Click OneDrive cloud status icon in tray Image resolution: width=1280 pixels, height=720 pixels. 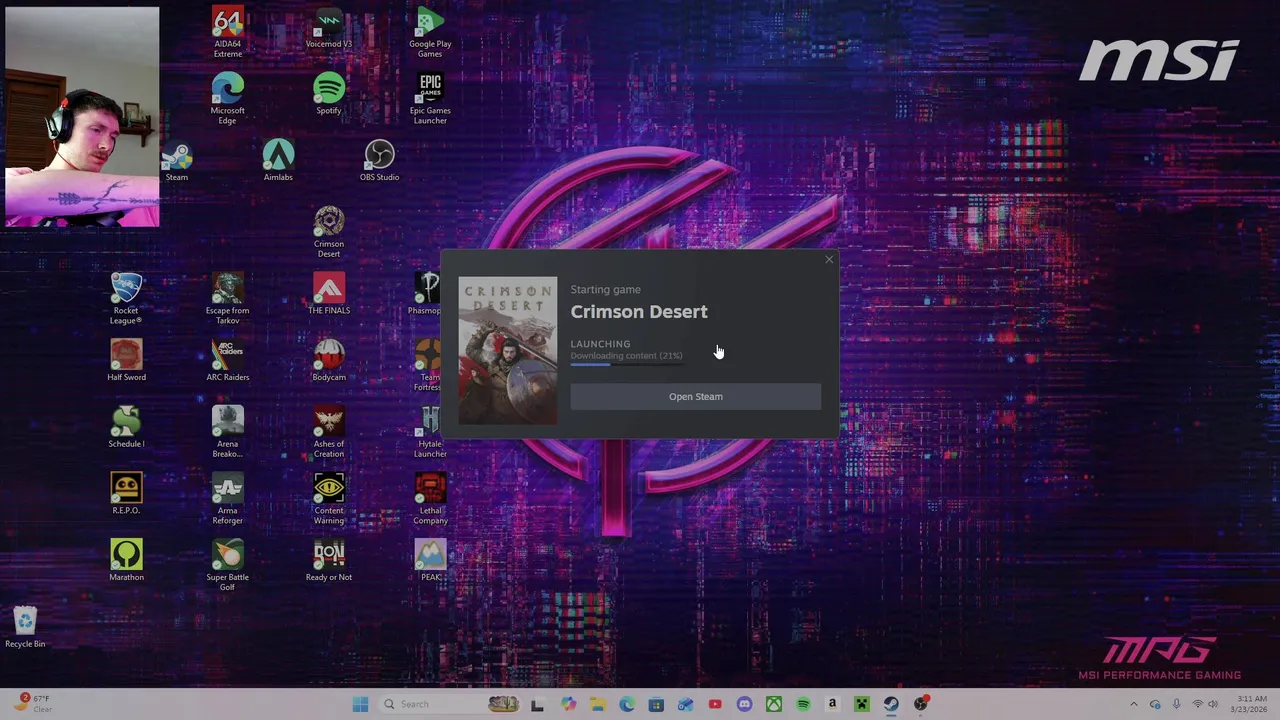pos(1155,704)
